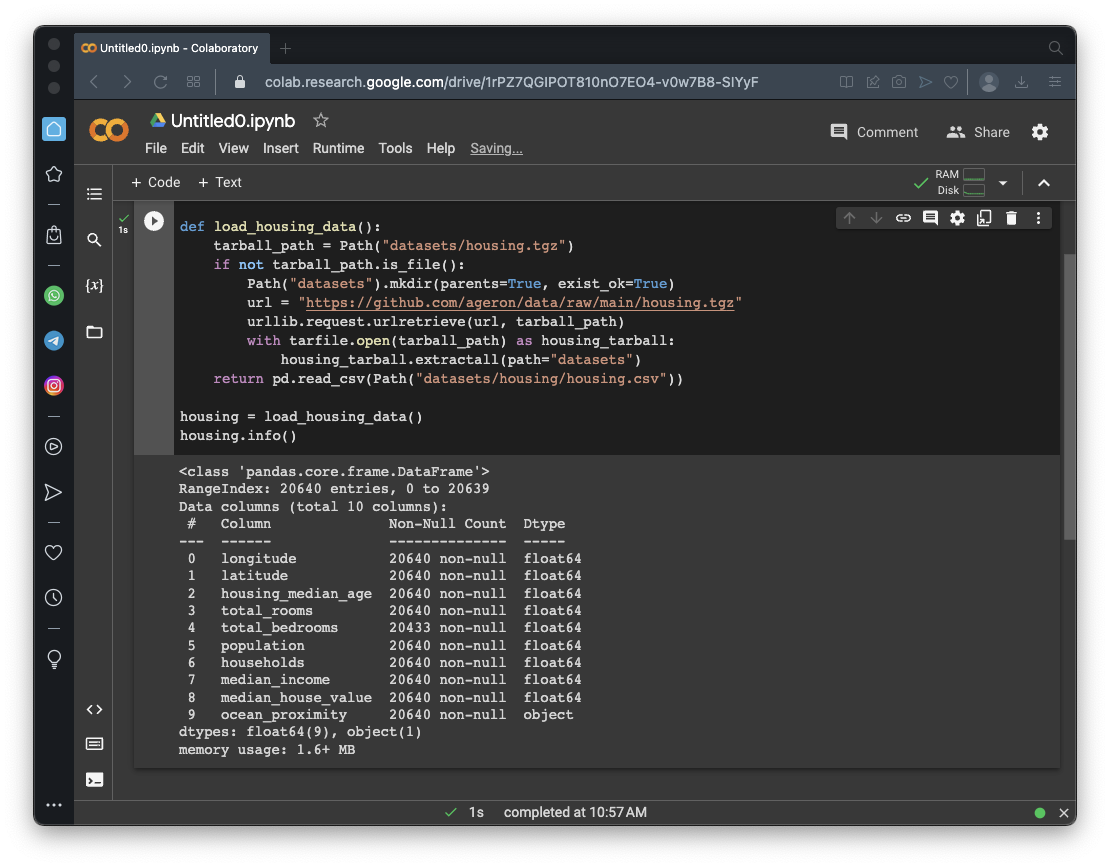Viewport: 1110px width, 867px height.
Task: Run the load_housing_data code cell
Action: coord(153,221)
